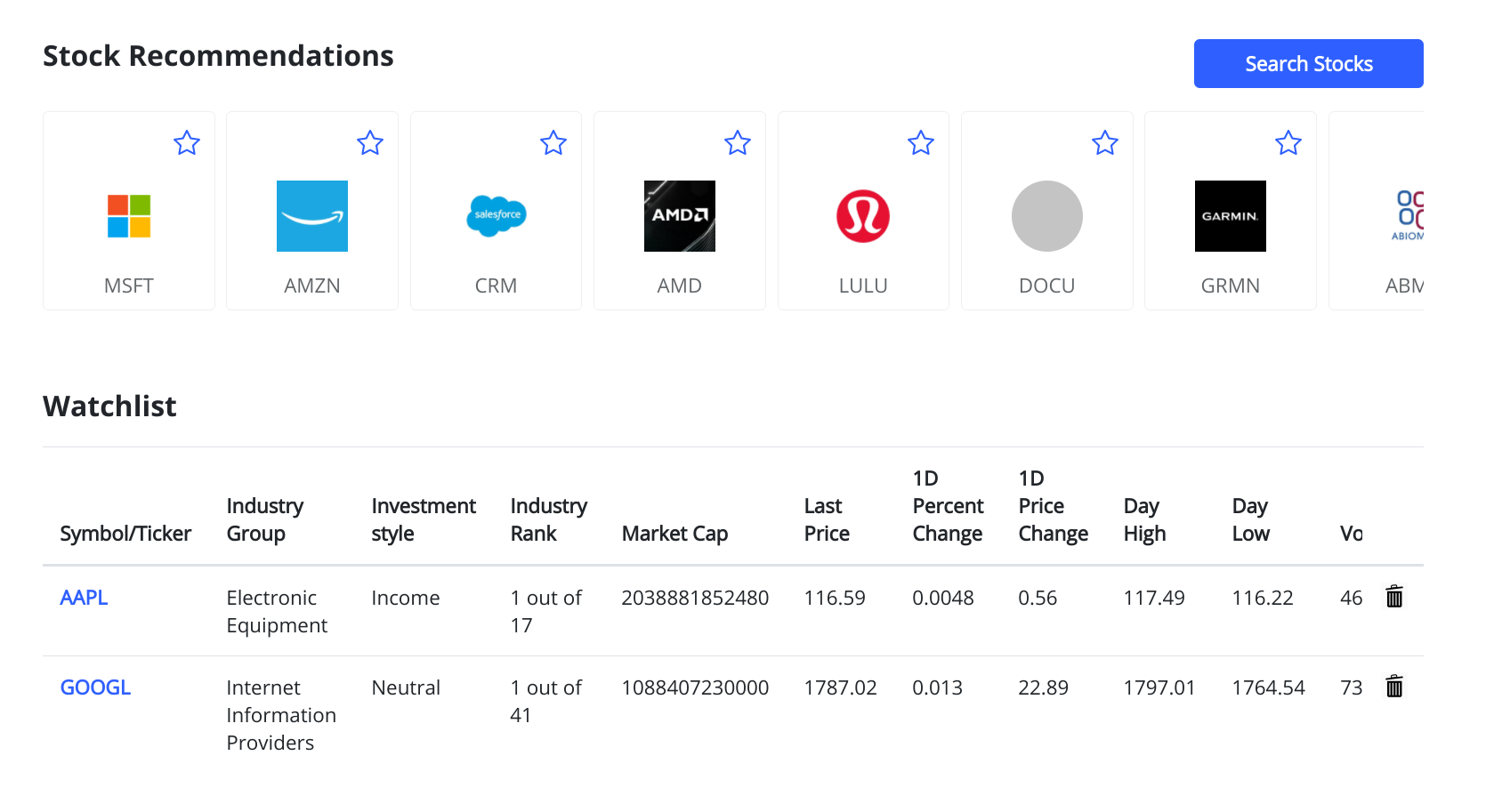Star the DOCU stock card
This screenshot has width=1494, height=812.
pos(1105,142)
